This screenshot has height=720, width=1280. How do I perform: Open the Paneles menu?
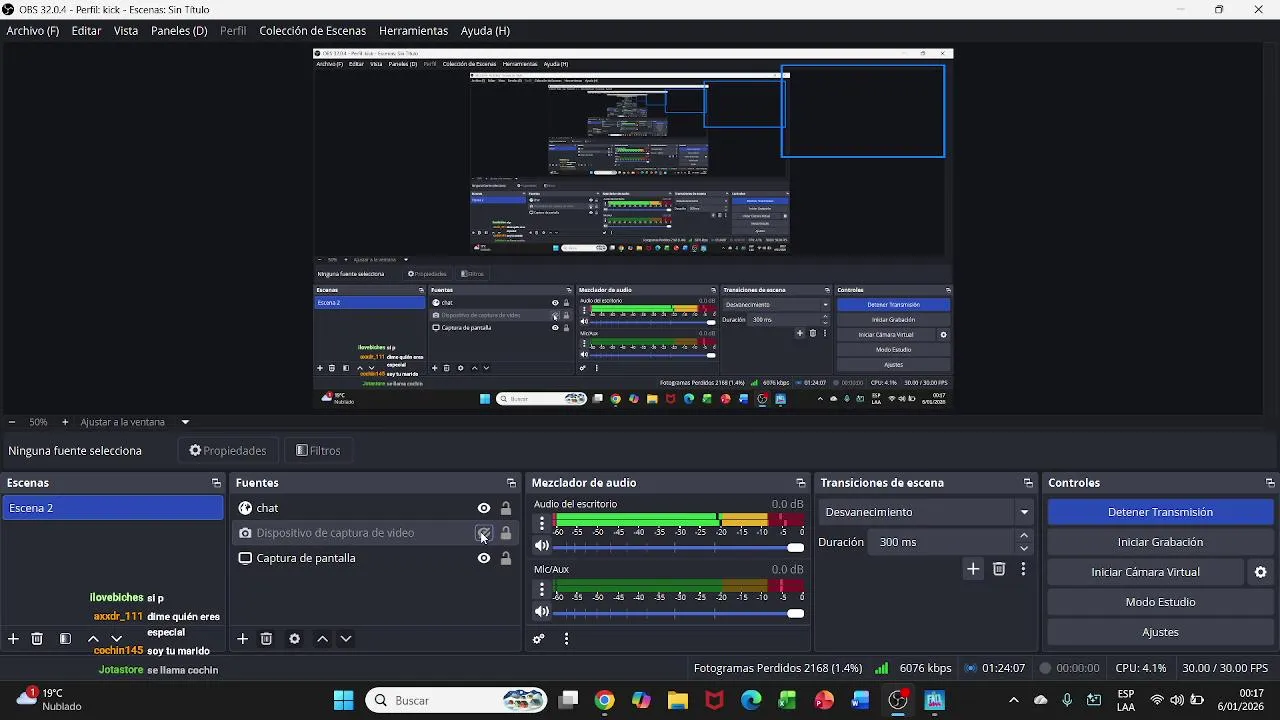(179, 31)
